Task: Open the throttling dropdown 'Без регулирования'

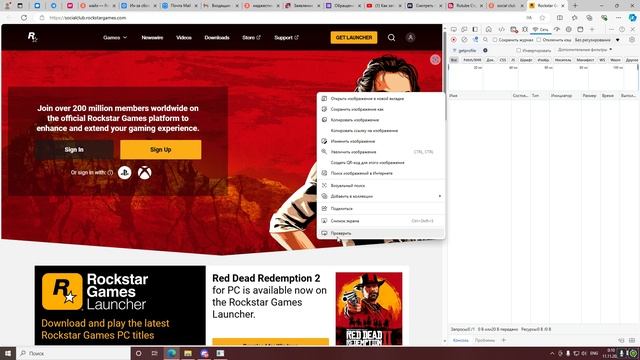Action: coord(597,40)
